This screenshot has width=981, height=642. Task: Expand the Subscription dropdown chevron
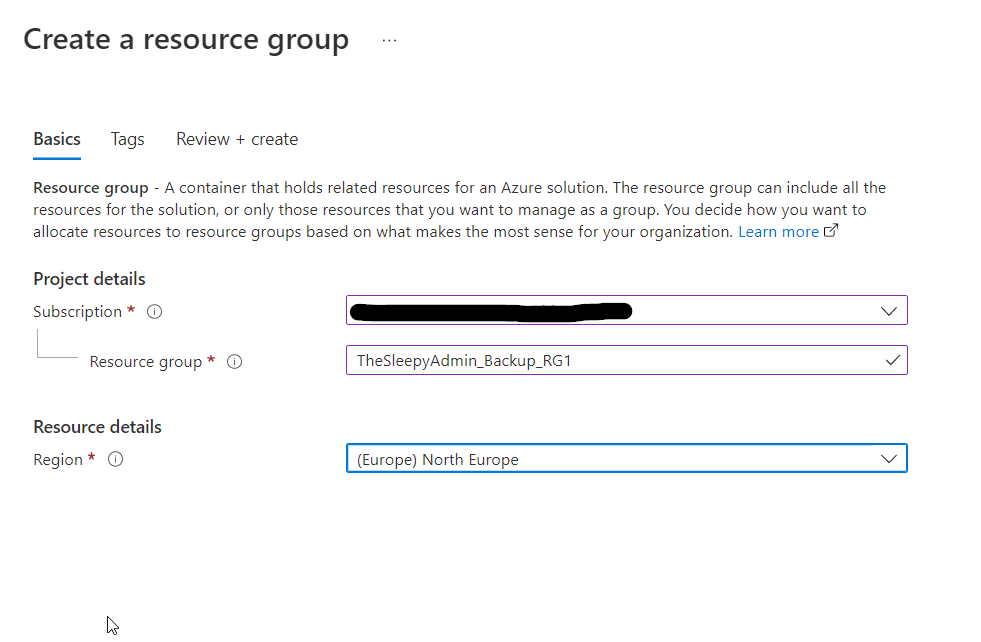point(889,311)
